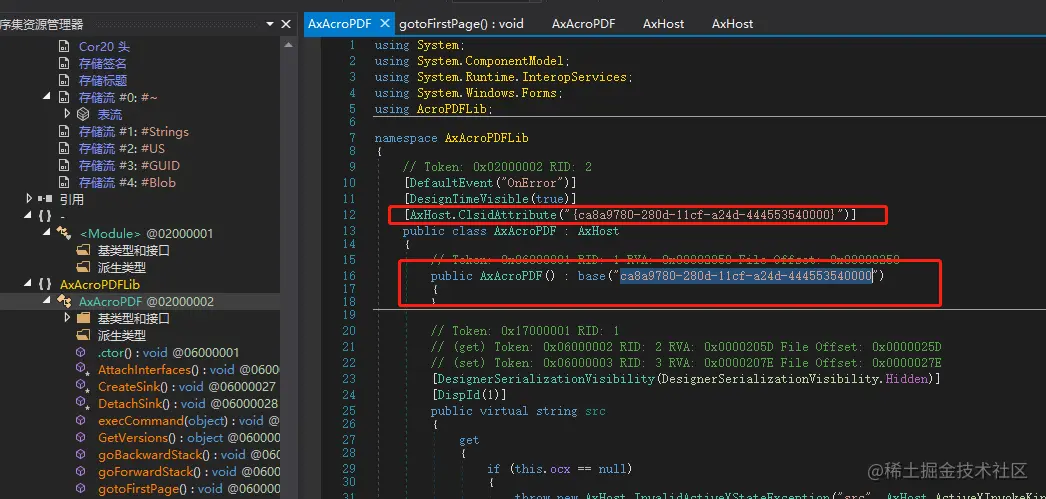Click the AxAcroPDFLib namespace braces icon
The height and width of the screenshot is (499, 1046).
click(x=45, y=284)
